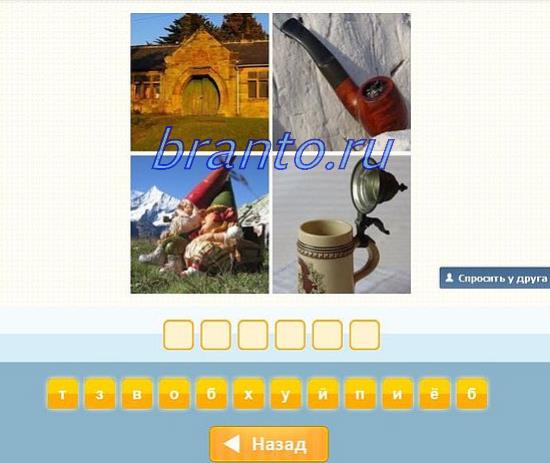
Task: Click the stone house picture
Action: coord(200,82)
